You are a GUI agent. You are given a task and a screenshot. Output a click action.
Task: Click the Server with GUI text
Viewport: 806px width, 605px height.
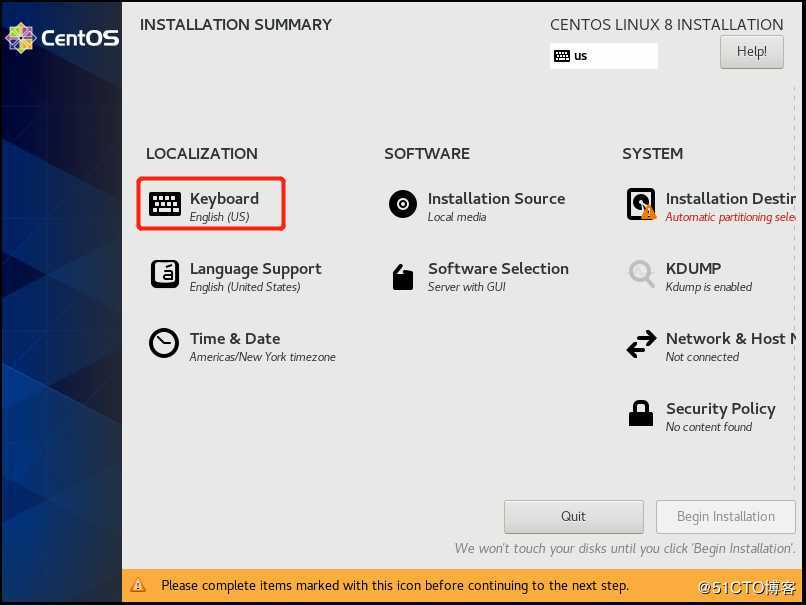coord(466,287)
